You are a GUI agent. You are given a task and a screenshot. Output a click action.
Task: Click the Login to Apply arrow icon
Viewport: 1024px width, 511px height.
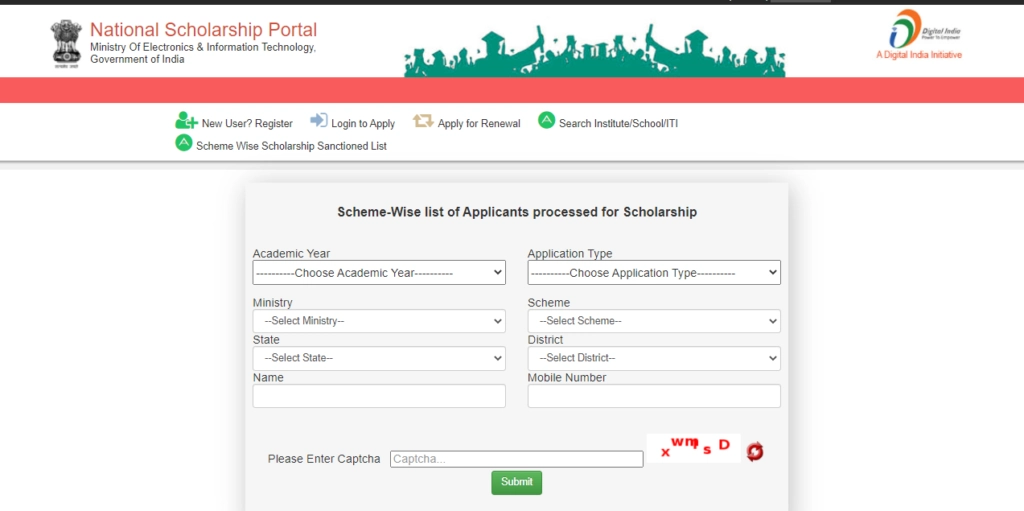319,121
